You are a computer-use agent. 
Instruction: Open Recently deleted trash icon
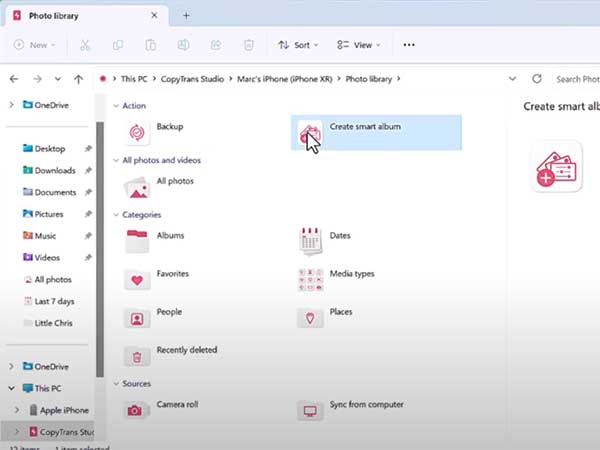pos(136,355)
